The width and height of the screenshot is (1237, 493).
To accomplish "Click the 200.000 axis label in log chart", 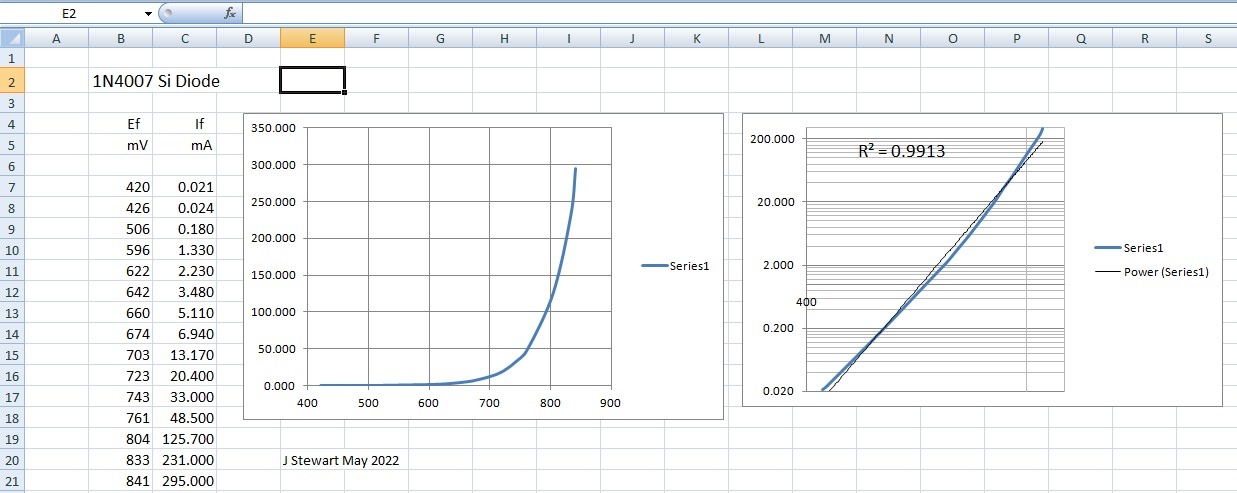I will click(x=772, y=139).
